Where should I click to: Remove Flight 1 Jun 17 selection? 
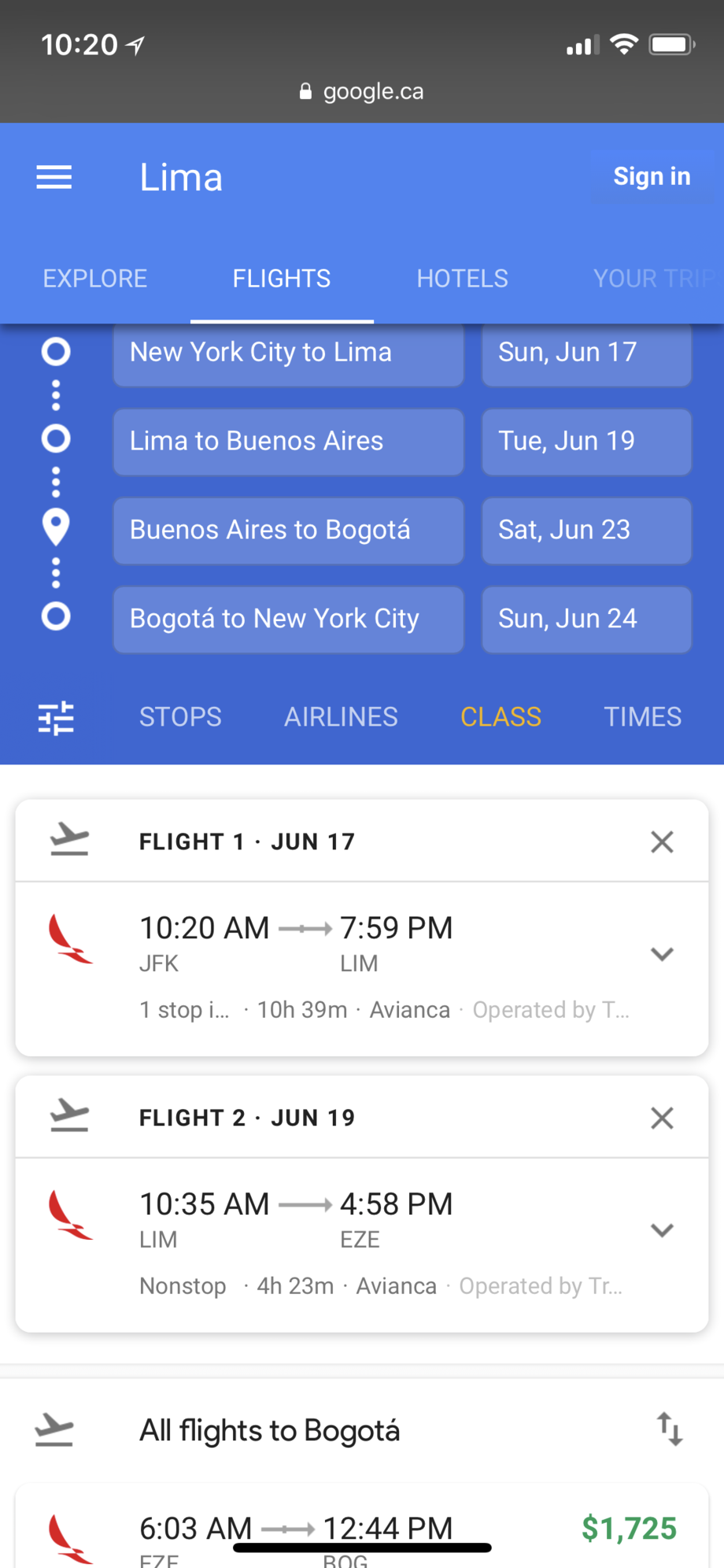(x=662, y=841)
